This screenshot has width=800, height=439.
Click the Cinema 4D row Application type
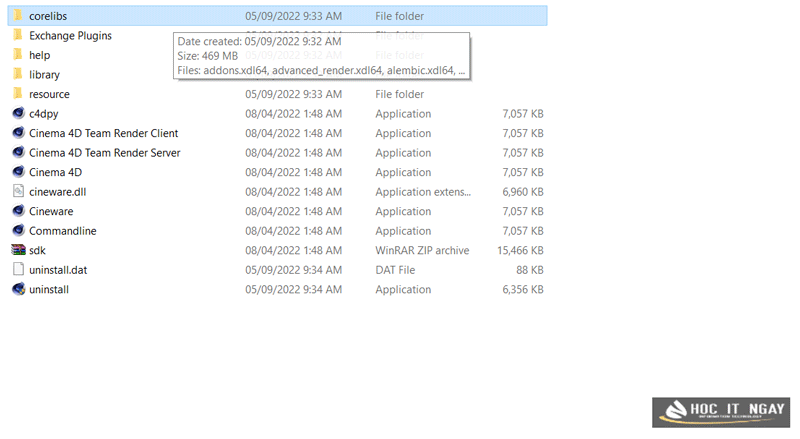coord(403,173)
